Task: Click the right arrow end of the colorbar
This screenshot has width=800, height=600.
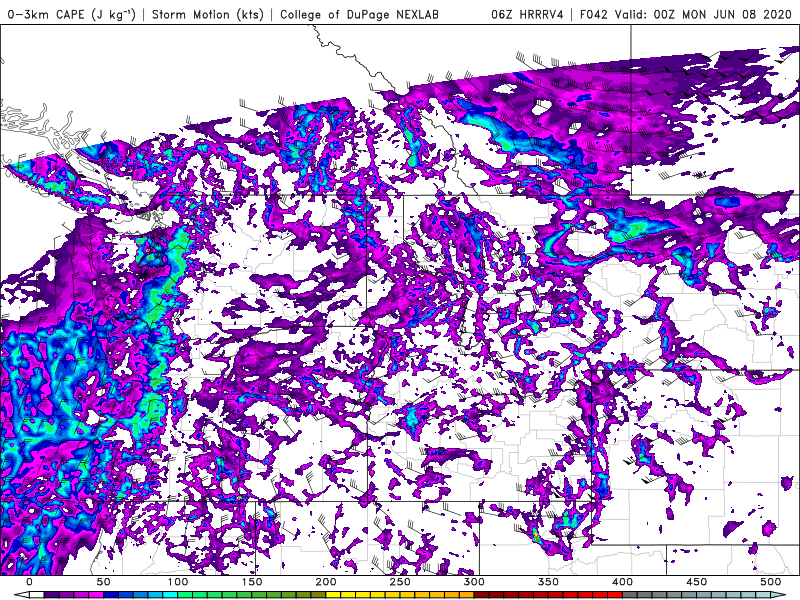Action: point(778,595)
